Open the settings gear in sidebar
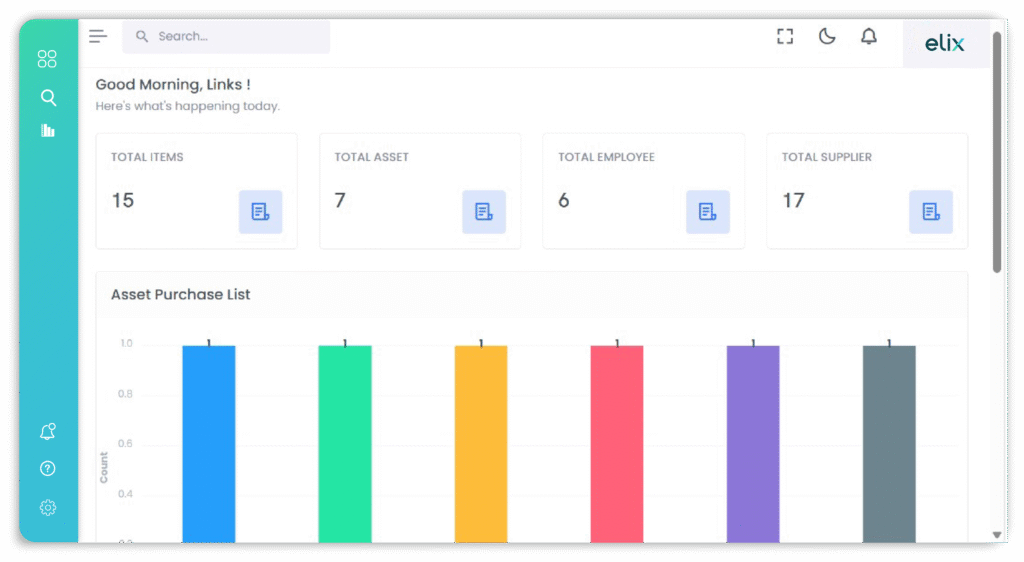 click(x=47, y=507)
